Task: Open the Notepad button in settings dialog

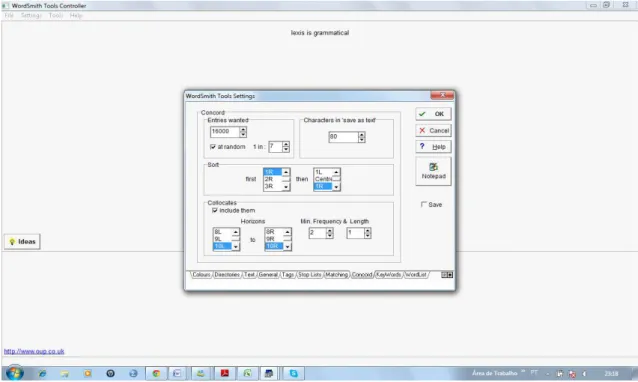Action: point(433,171)
